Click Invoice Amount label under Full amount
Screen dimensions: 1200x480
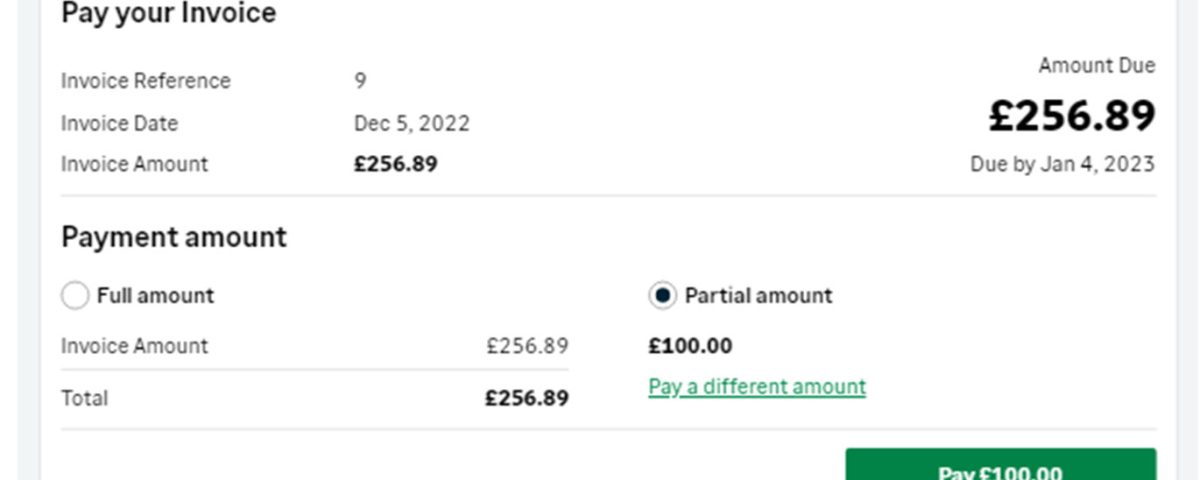pos(135,346)
